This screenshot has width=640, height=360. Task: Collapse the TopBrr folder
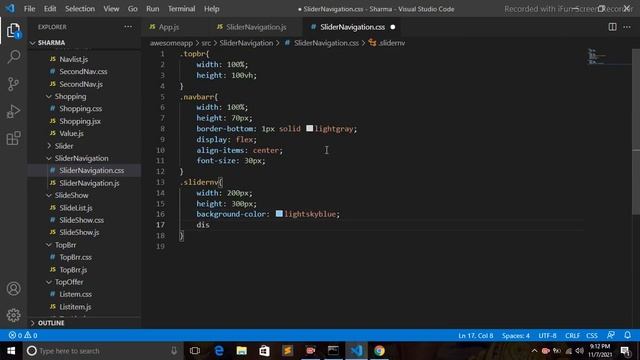(x=65, y=244)
